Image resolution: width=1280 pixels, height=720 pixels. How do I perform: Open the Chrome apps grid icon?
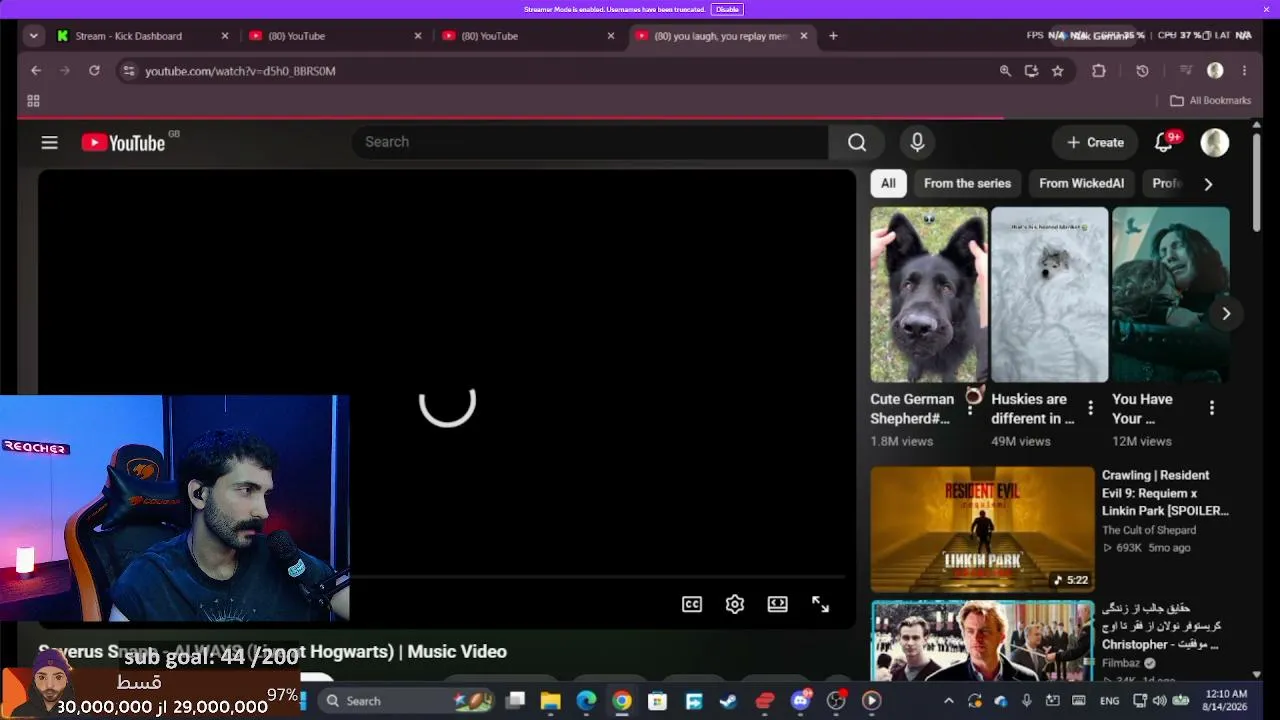33,101
